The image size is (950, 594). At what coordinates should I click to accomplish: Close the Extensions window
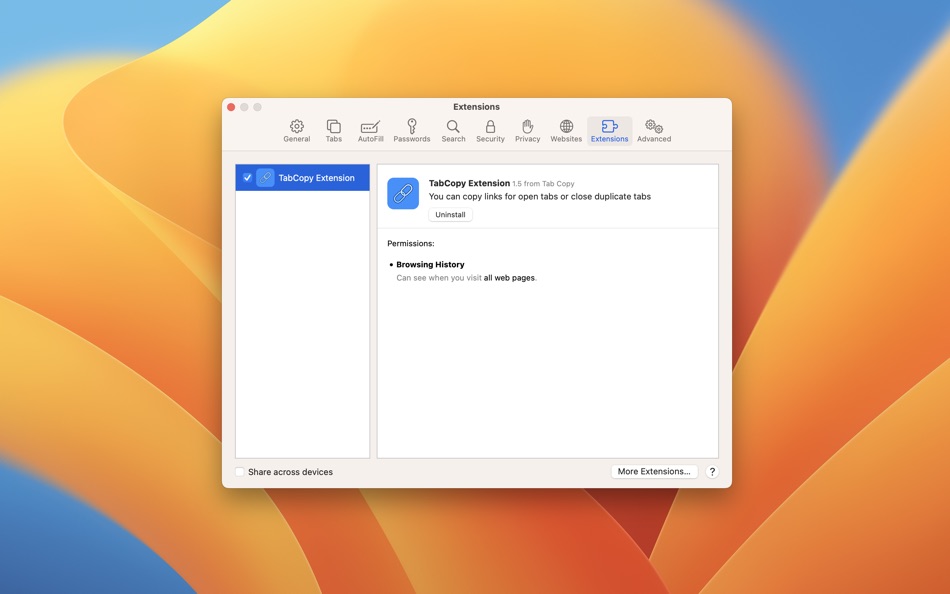coord(231,107)
